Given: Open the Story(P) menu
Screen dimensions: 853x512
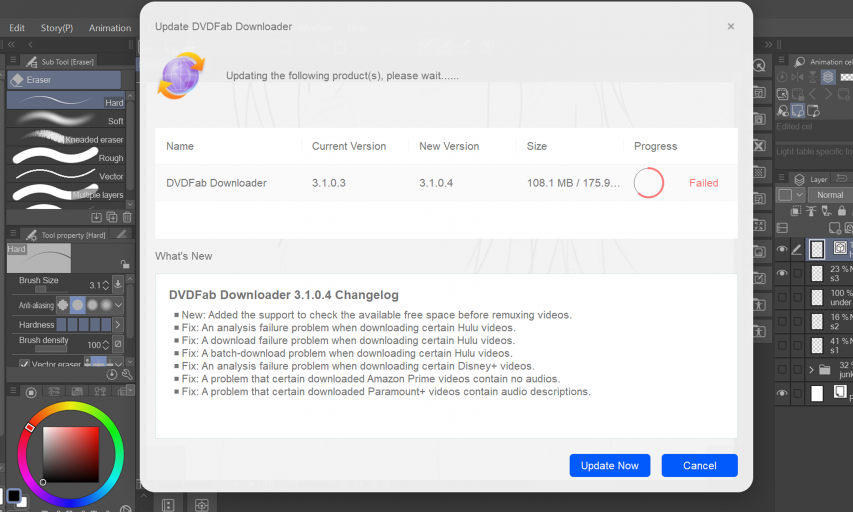Looking at the screenshot, I should point(57,28).
